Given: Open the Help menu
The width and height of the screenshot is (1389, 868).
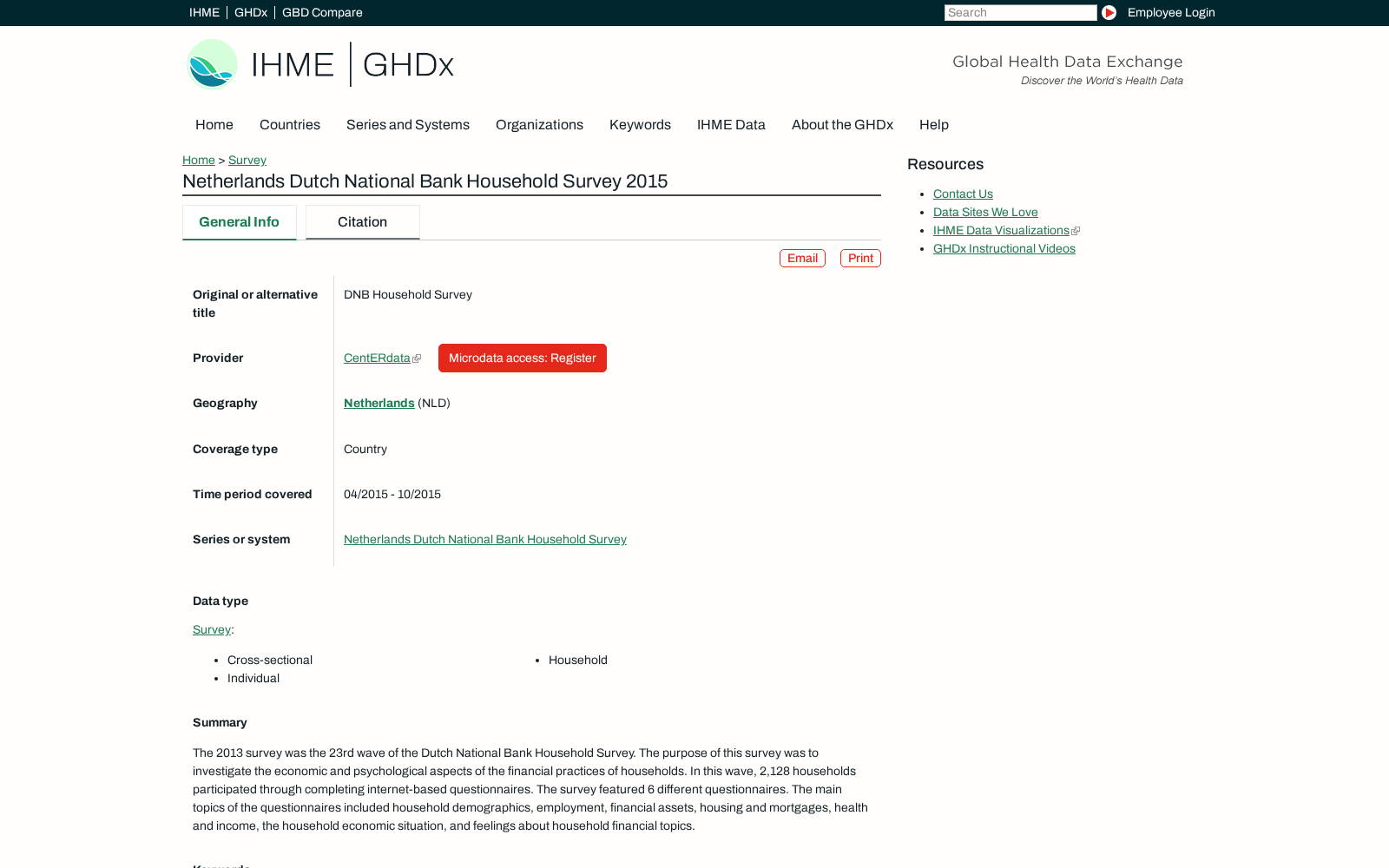Looking at the screenshot, I should pyautogui.click(x=934, y=125).
